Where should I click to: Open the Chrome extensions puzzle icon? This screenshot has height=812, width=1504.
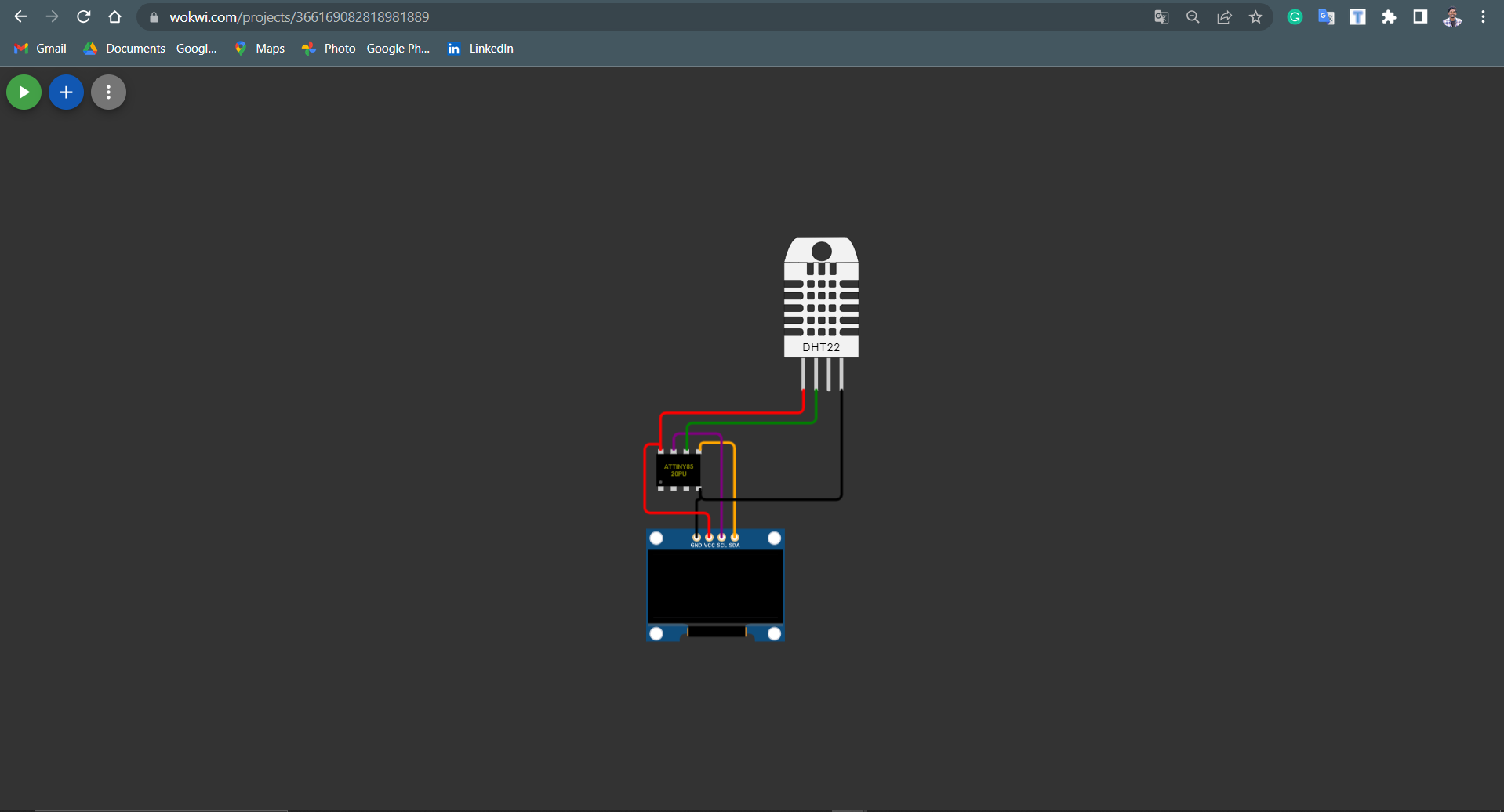point(1389,16)
